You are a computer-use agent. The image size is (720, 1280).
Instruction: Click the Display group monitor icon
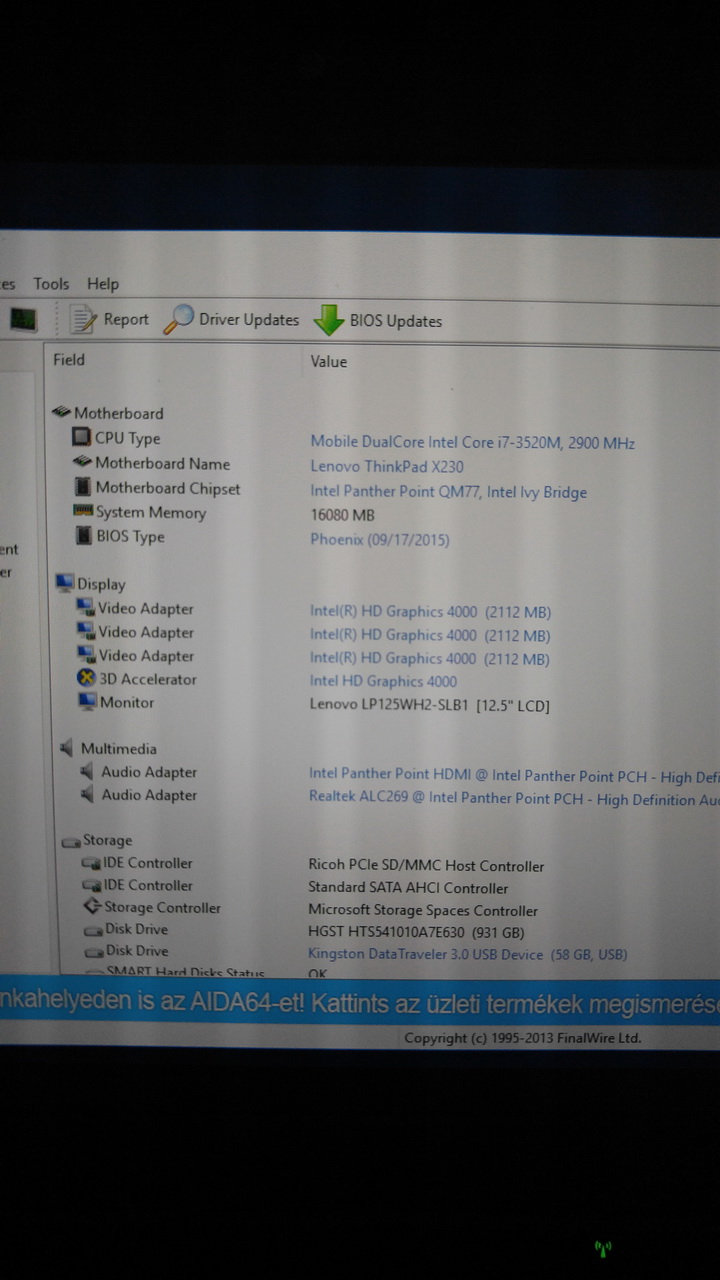(x=65, y=583)
